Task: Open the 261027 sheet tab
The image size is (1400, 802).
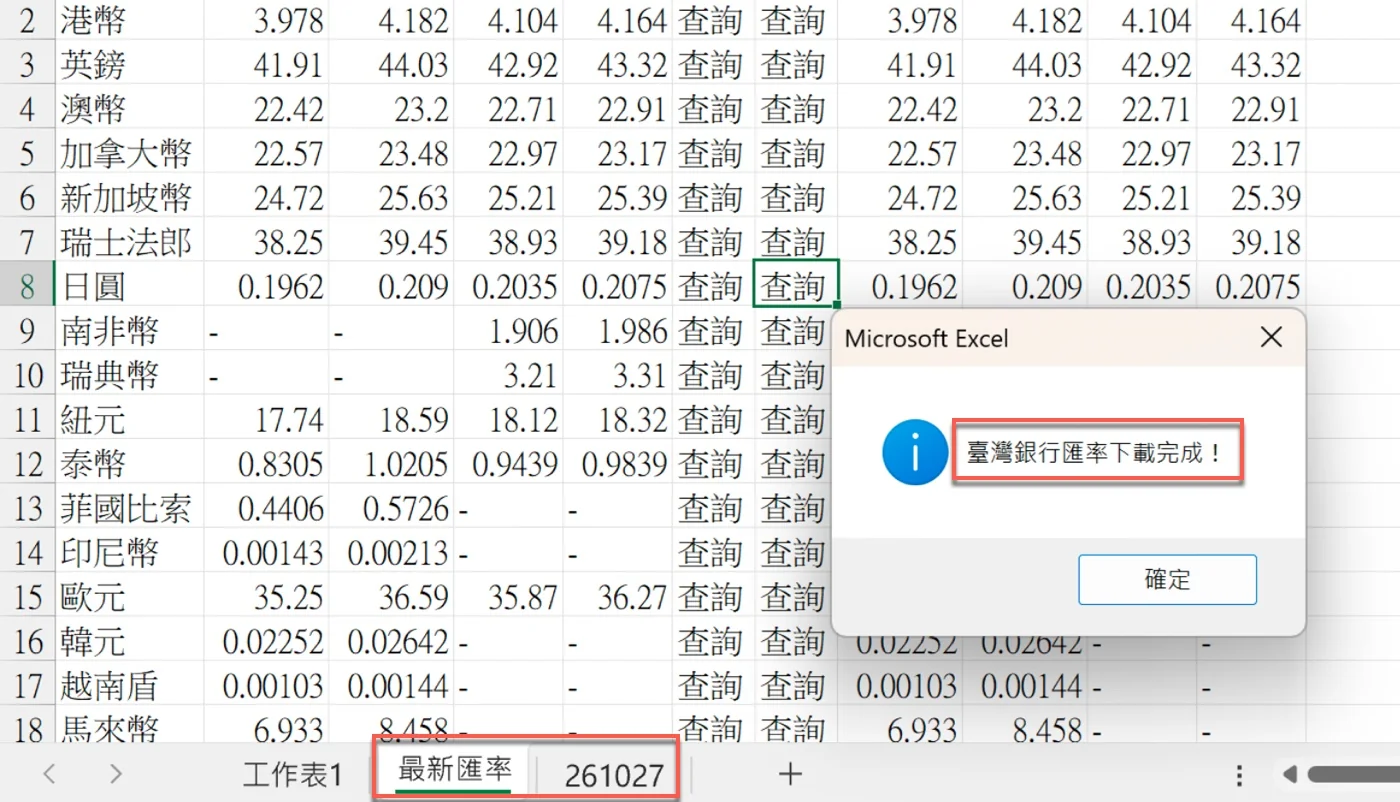Action: click(613, 775)
